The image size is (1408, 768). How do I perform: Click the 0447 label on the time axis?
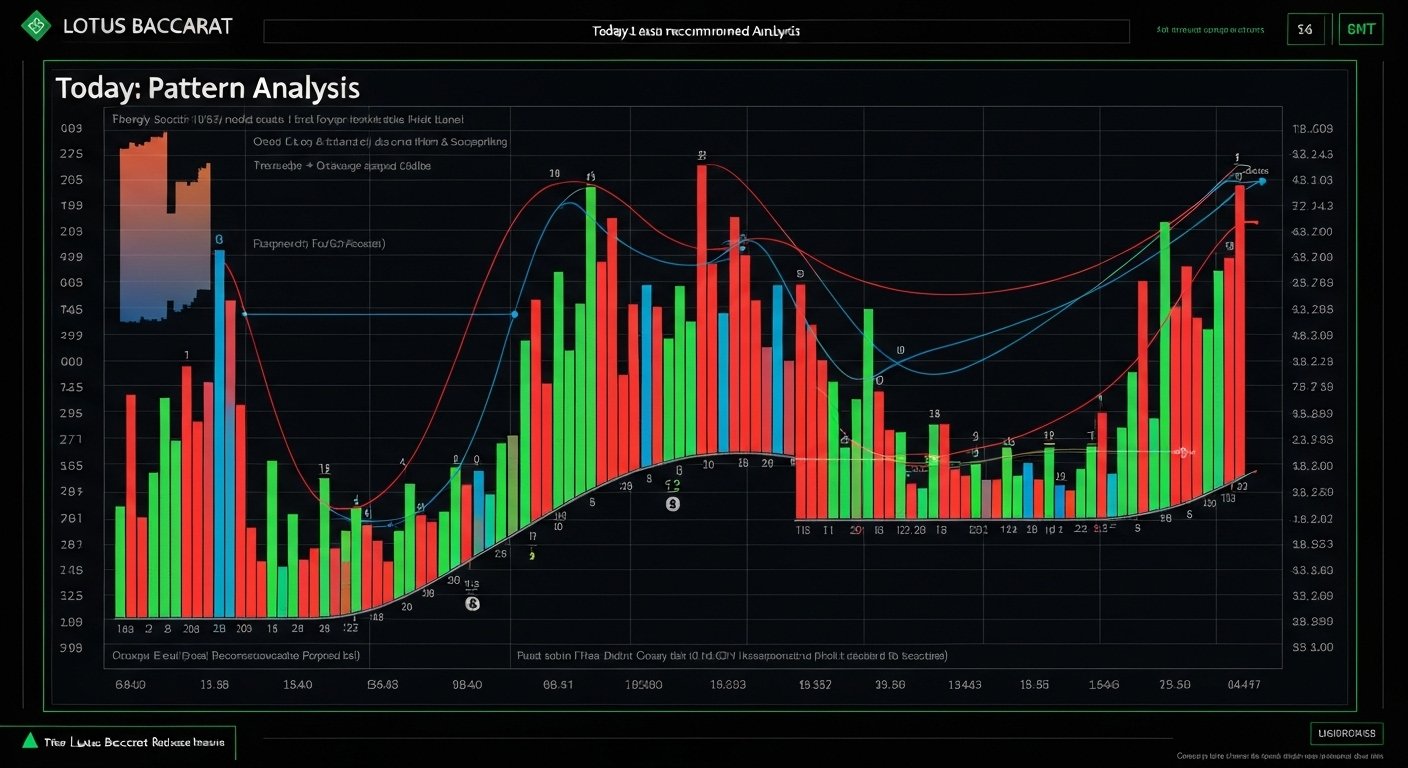click(1244, 685)
